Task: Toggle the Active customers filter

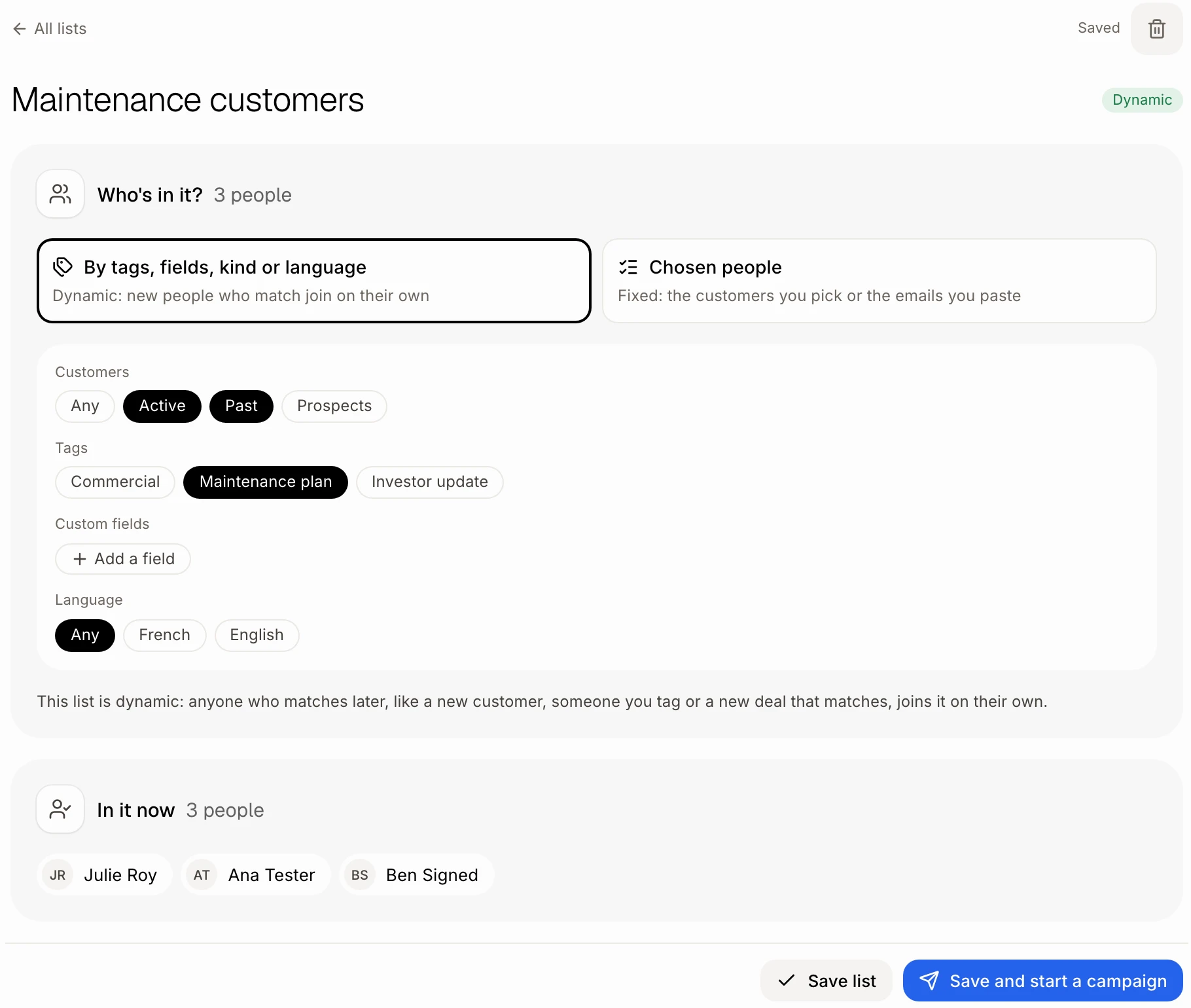Action: pyautogui.click(x=162, y=406)
